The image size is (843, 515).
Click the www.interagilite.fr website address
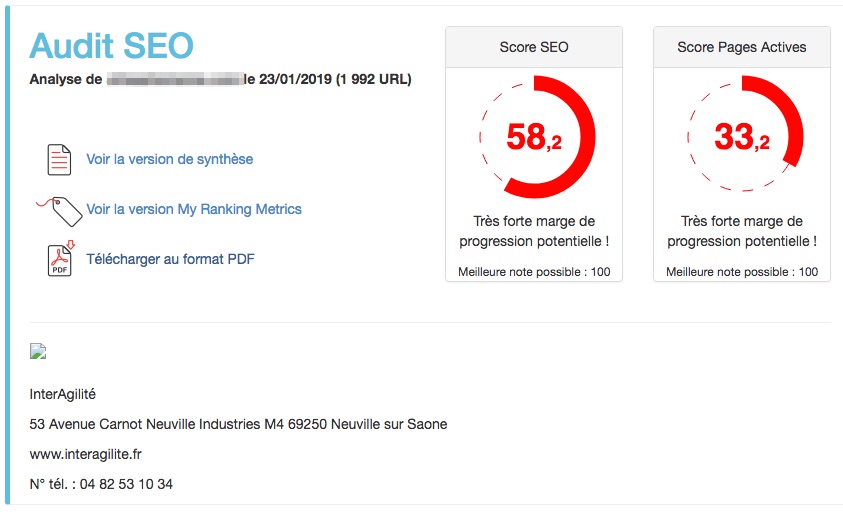(85, 454)
